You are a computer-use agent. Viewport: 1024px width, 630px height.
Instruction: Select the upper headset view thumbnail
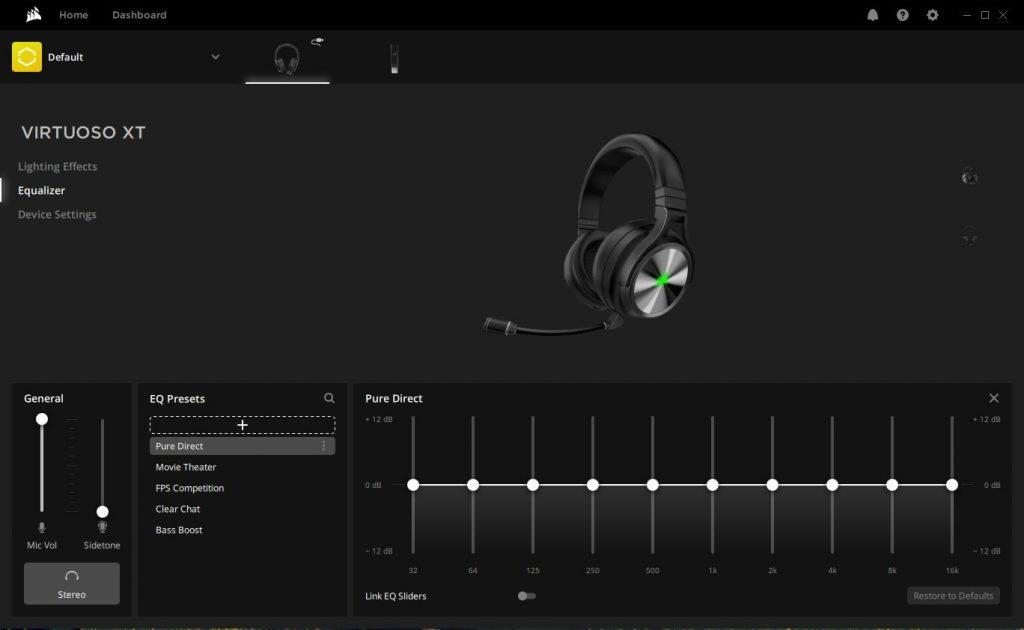pyautogui.click(x=970, y=176)
